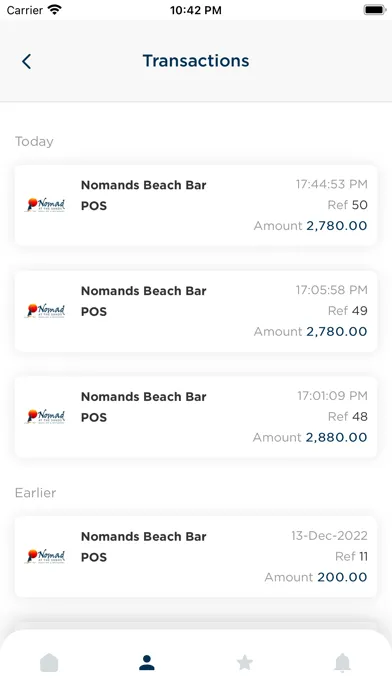Viewport: 392px width, 696px height.
Task: Tap Nomad logo on Ref 49 transaction
Action: (x=46, y=311)
